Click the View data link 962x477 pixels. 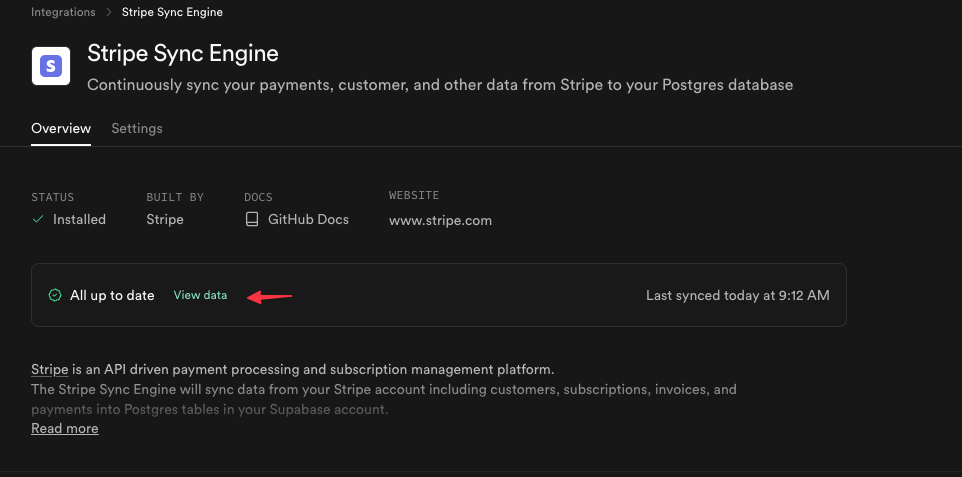click(200, 295)
